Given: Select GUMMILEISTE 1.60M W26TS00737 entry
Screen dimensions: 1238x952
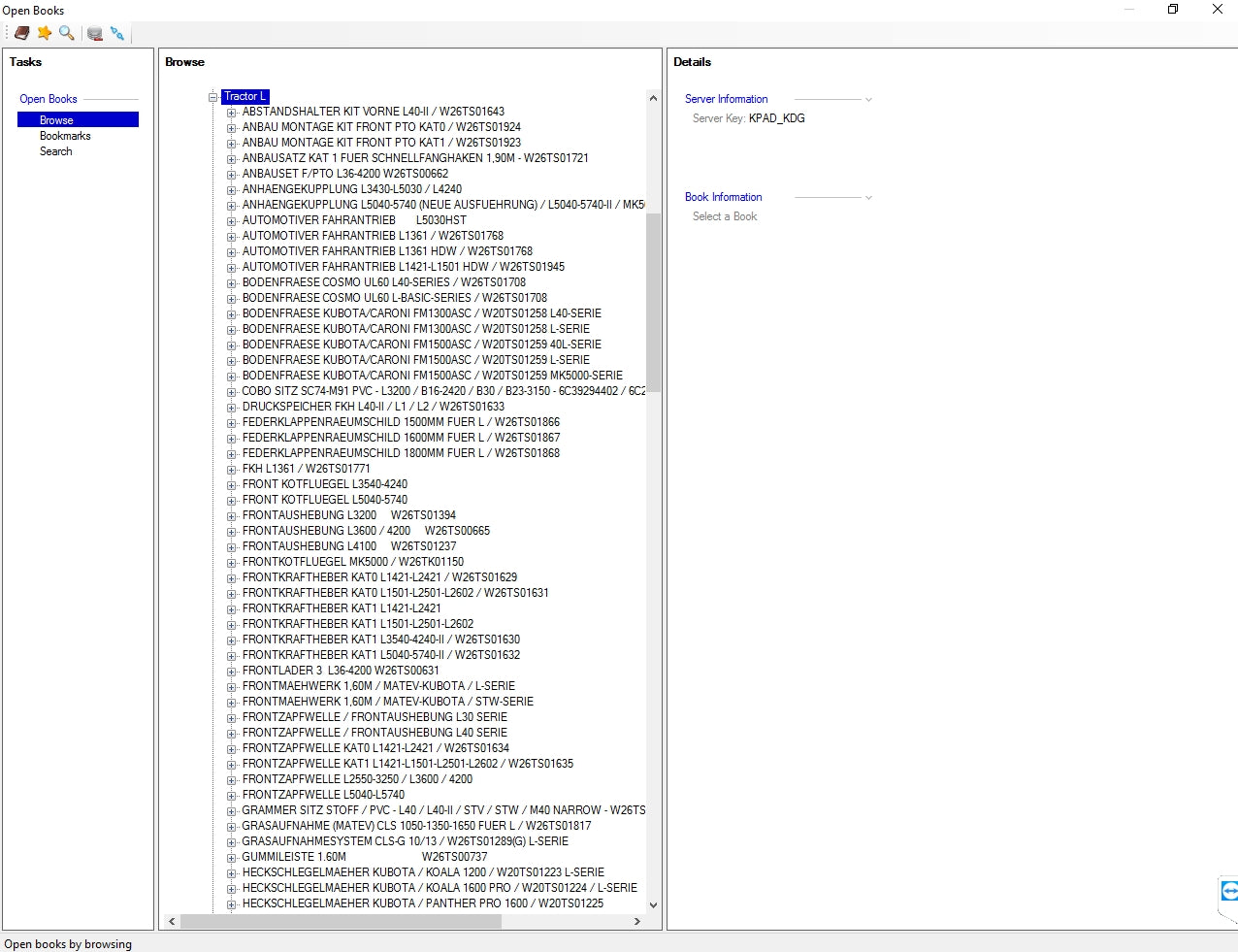Looking at the screenshot, I should tap(364, 857).
